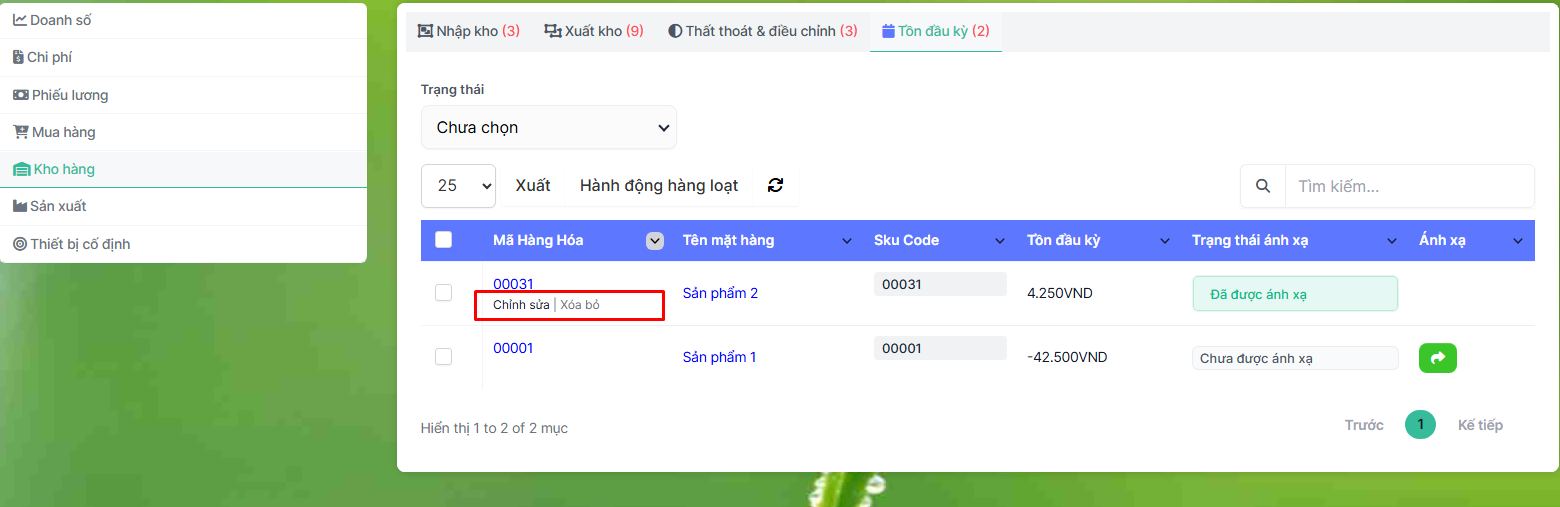Open Thiết bị cố định menu
Viewport: 1560px width, 507px height.
pyautogui.click(x=80, y=244)
